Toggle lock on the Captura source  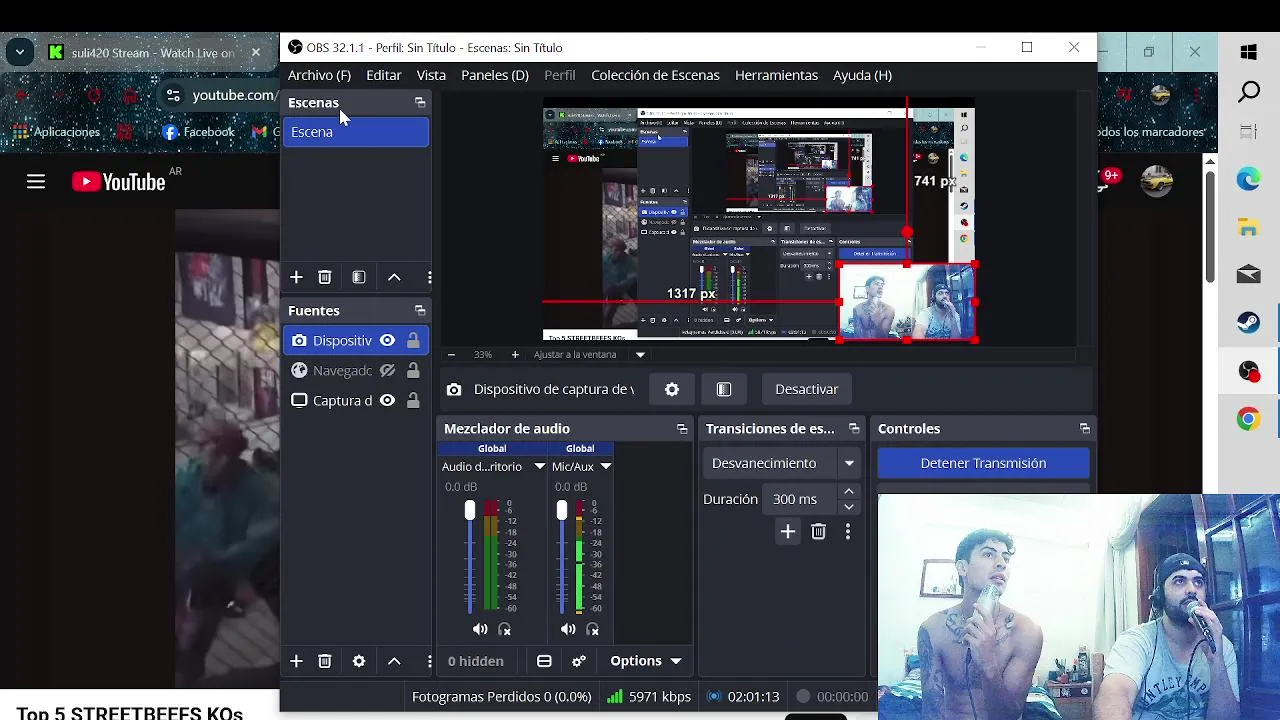[413, 401]
